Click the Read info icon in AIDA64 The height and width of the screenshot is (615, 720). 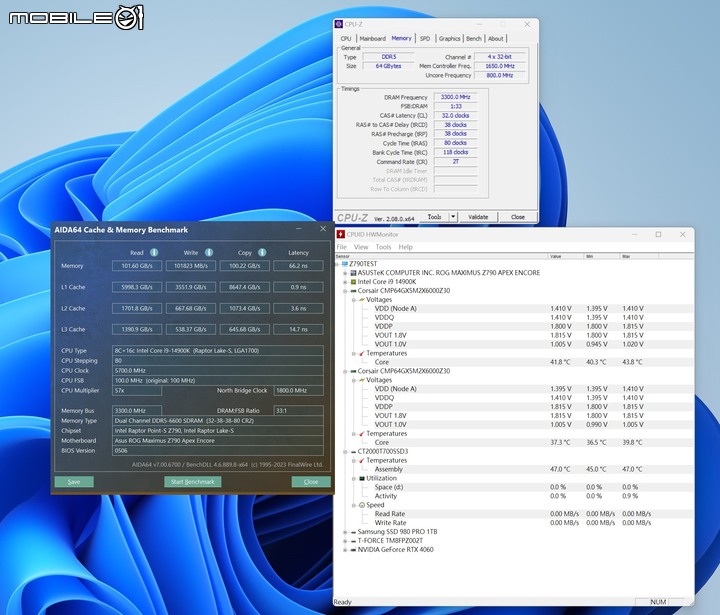(x=154, y=252)
